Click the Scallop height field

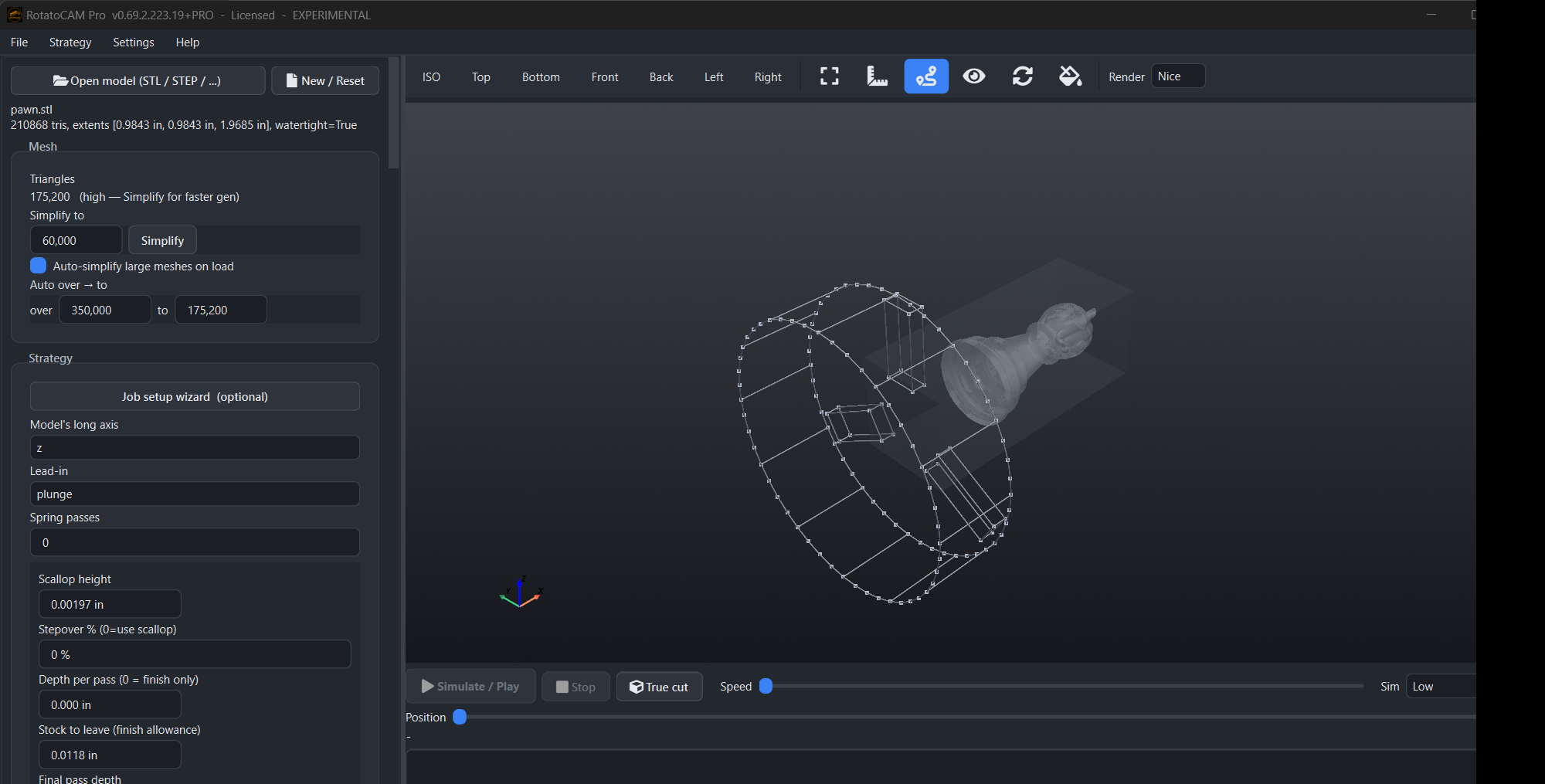tap(110, 604)
